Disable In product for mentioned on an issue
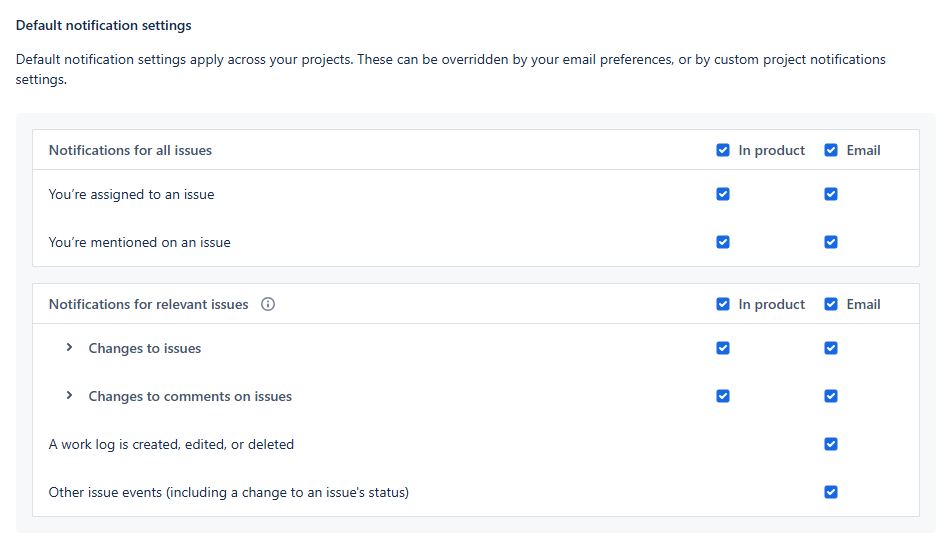951x549 pixels. click(x=723, y=242)
